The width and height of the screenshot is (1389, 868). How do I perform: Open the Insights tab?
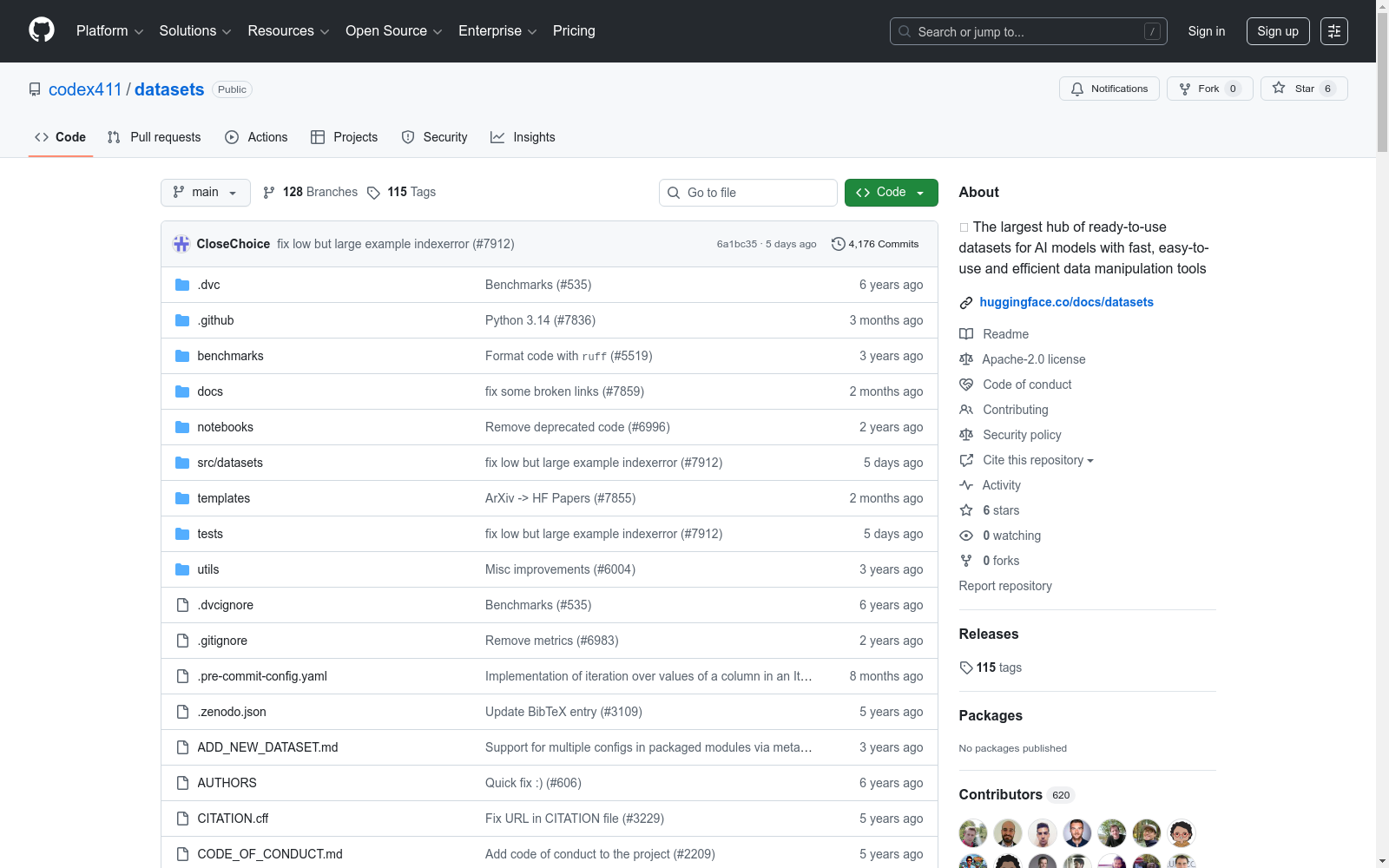pyautogui.click(x=523, y=137)
